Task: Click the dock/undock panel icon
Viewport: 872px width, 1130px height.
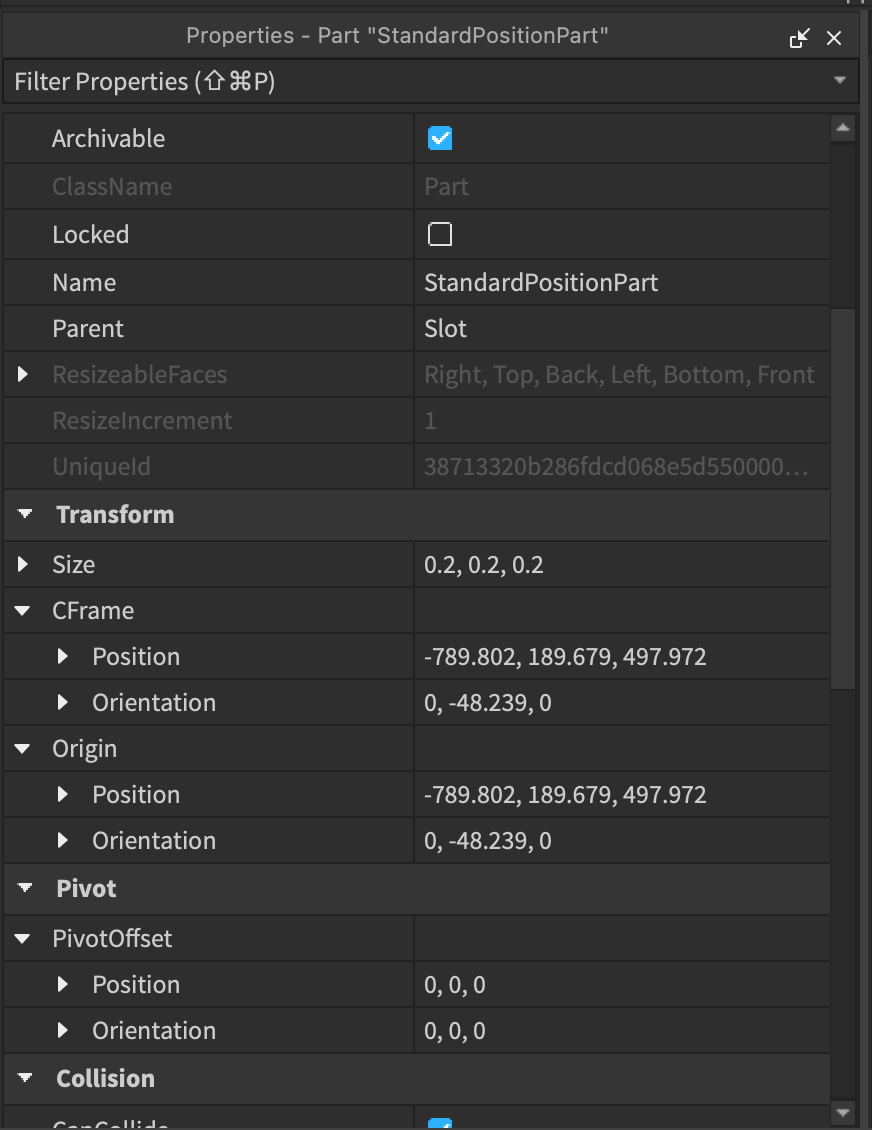Action: coord(801,38)
